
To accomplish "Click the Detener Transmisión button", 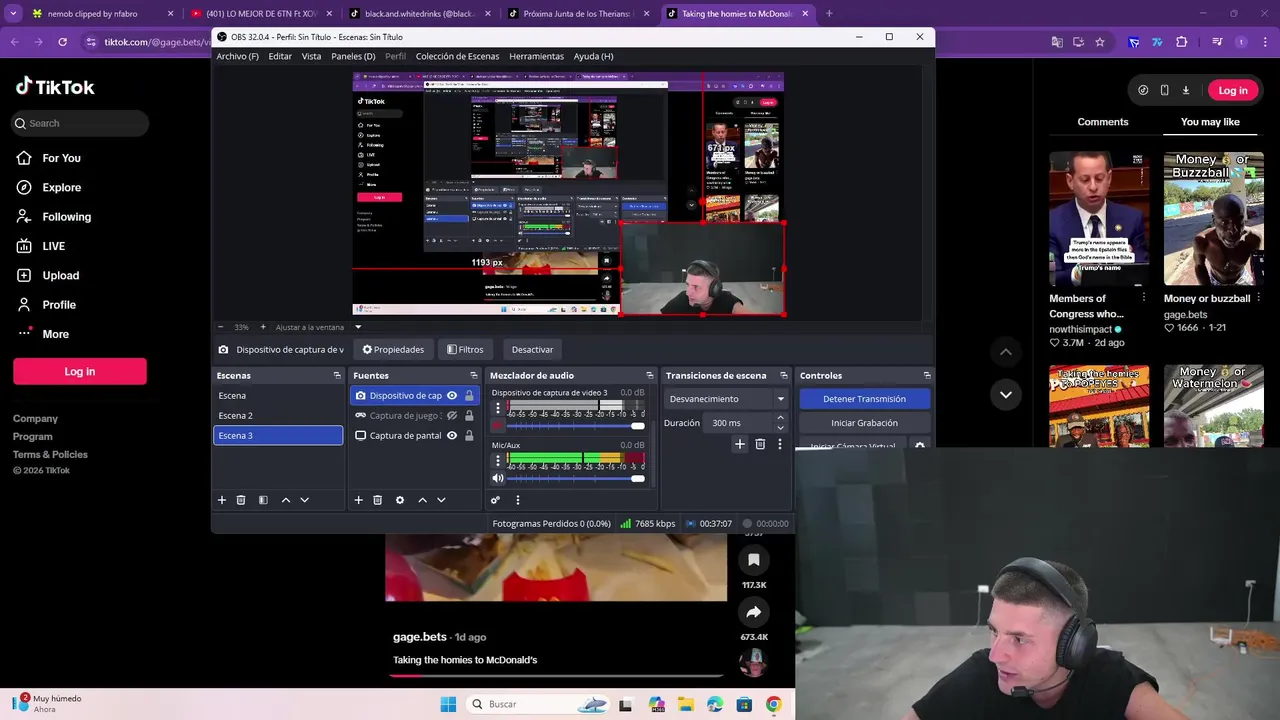I will [864, 399].
